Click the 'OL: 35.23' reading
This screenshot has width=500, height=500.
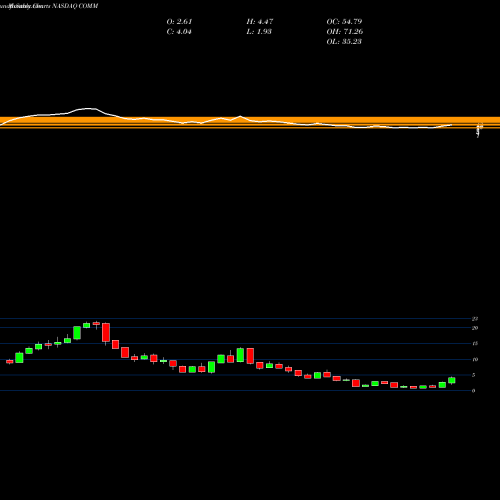(x=344, y=42)
